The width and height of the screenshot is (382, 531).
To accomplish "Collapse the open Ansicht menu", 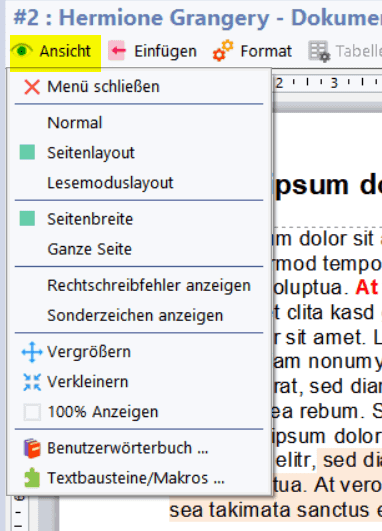I will pyautogui.click(x=55, y=53).
